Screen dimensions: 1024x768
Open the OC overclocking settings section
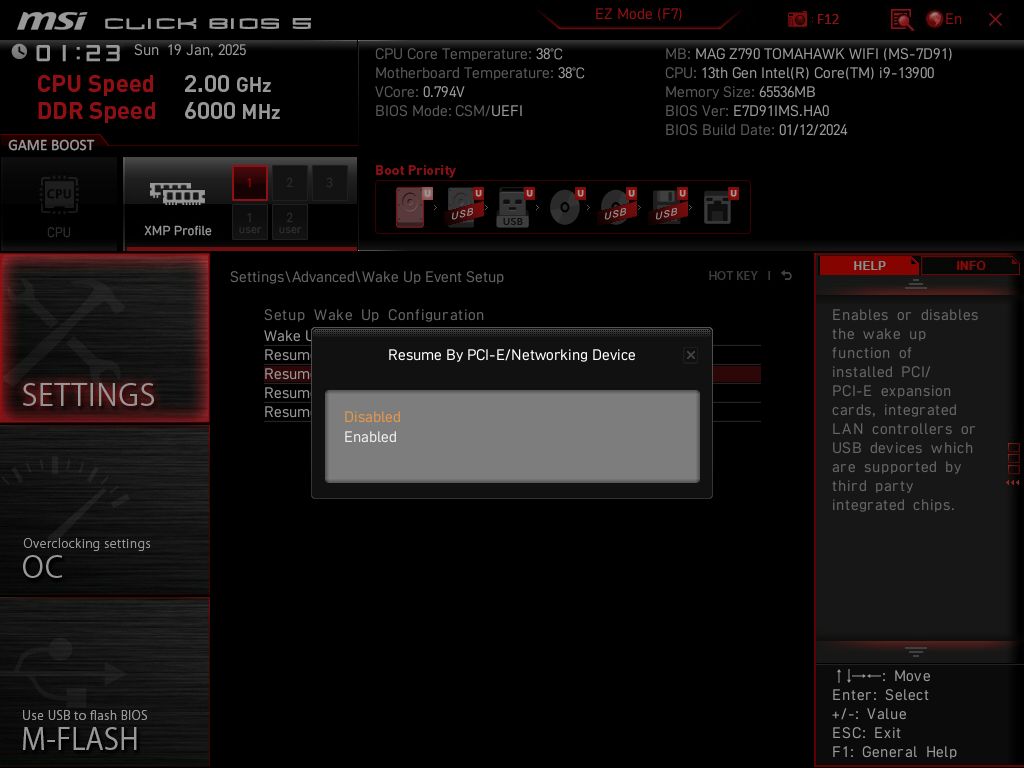pyautogui.click(x=104, y=511)
